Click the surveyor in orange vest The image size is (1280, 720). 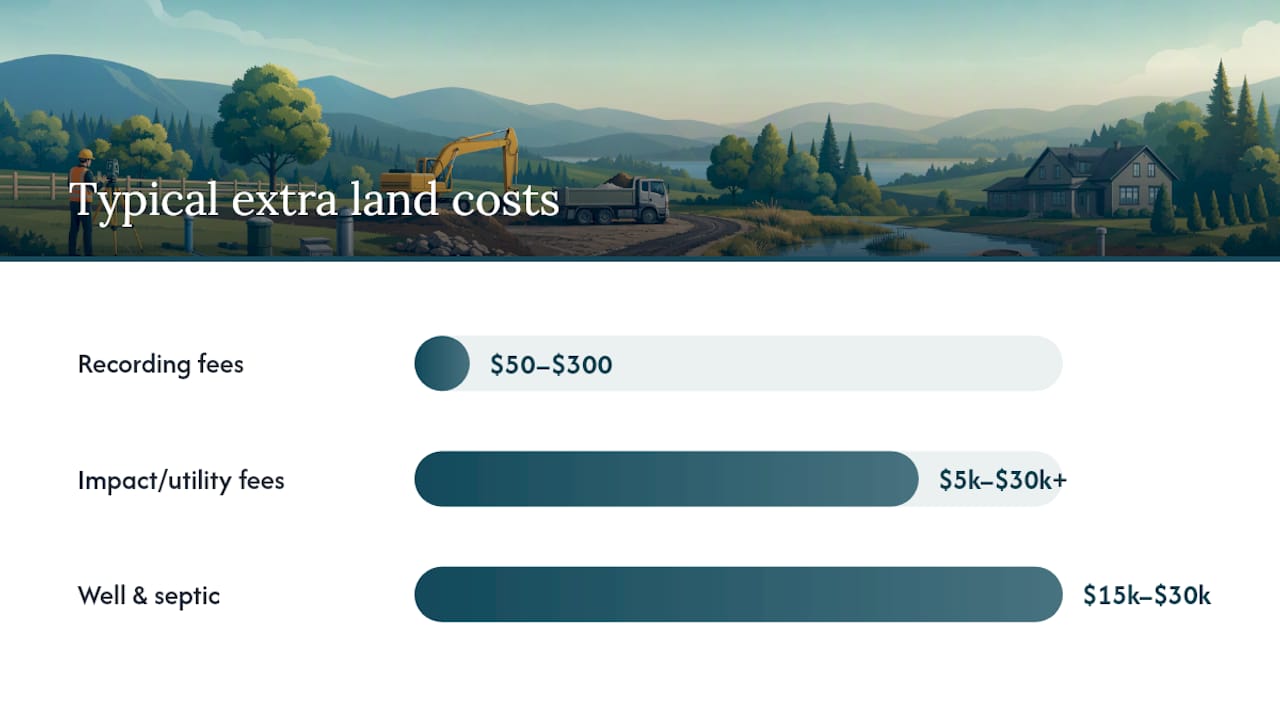click(82, 201)
